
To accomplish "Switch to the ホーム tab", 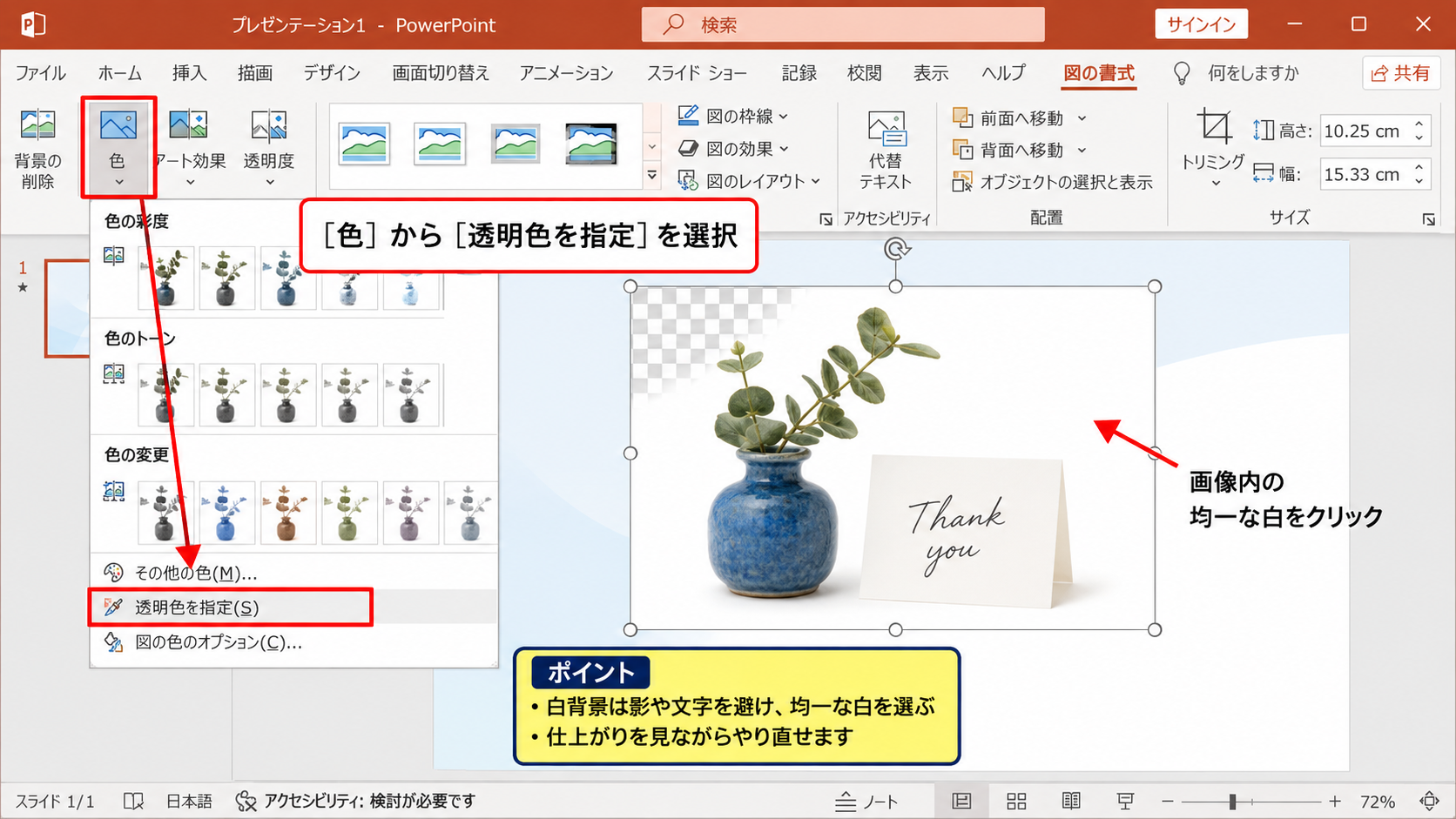I will point(120,73).
